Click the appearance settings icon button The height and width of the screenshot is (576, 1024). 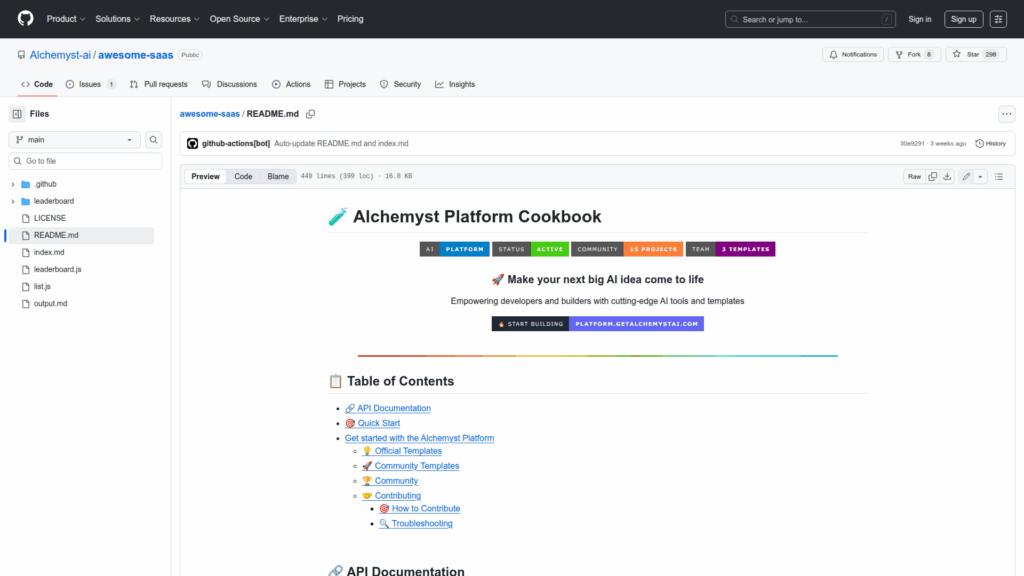click(998, 19)
